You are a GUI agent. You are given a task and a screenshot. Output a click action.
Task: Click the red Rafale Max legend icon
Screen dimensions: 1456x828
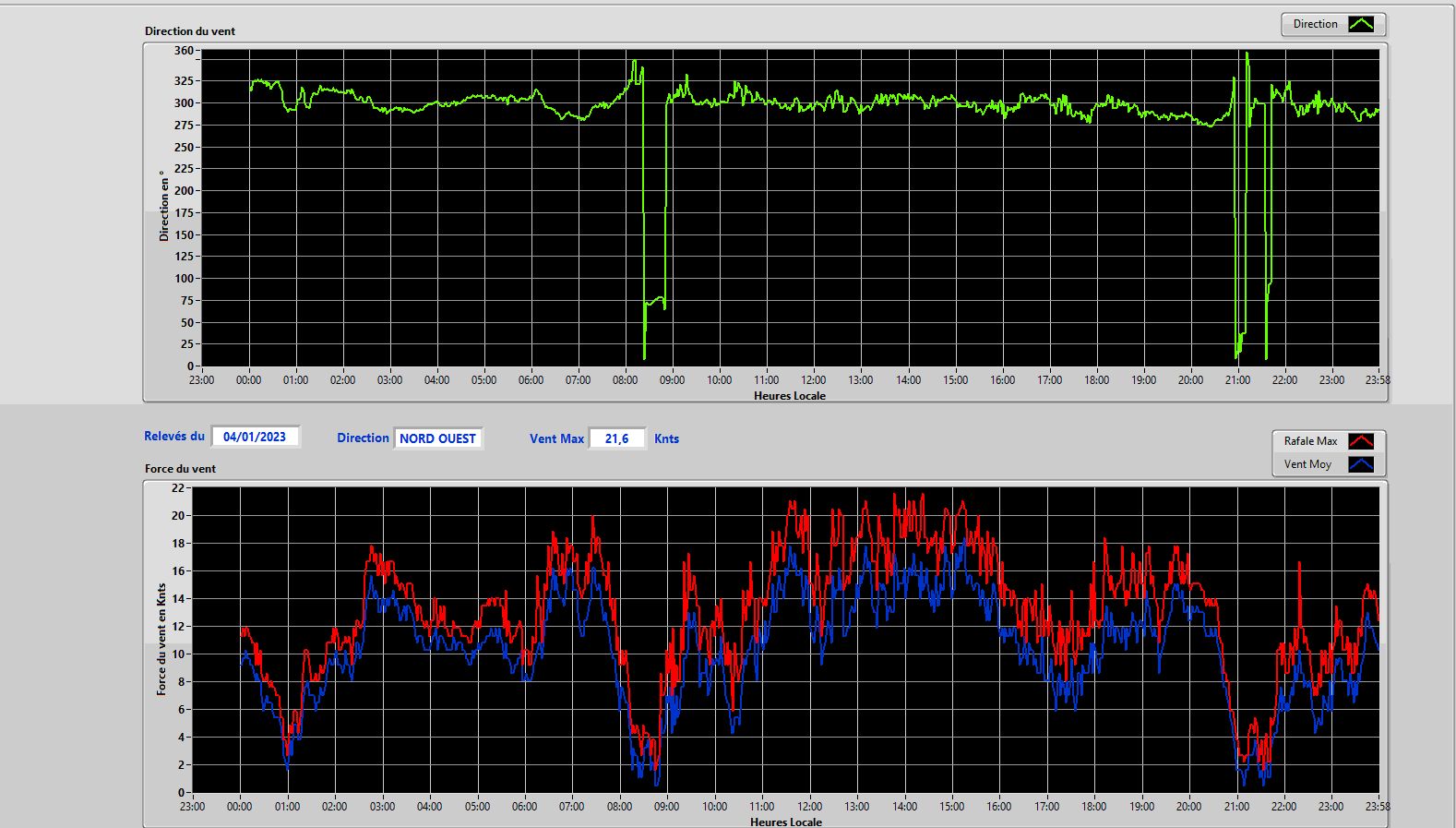point(1361,441)
